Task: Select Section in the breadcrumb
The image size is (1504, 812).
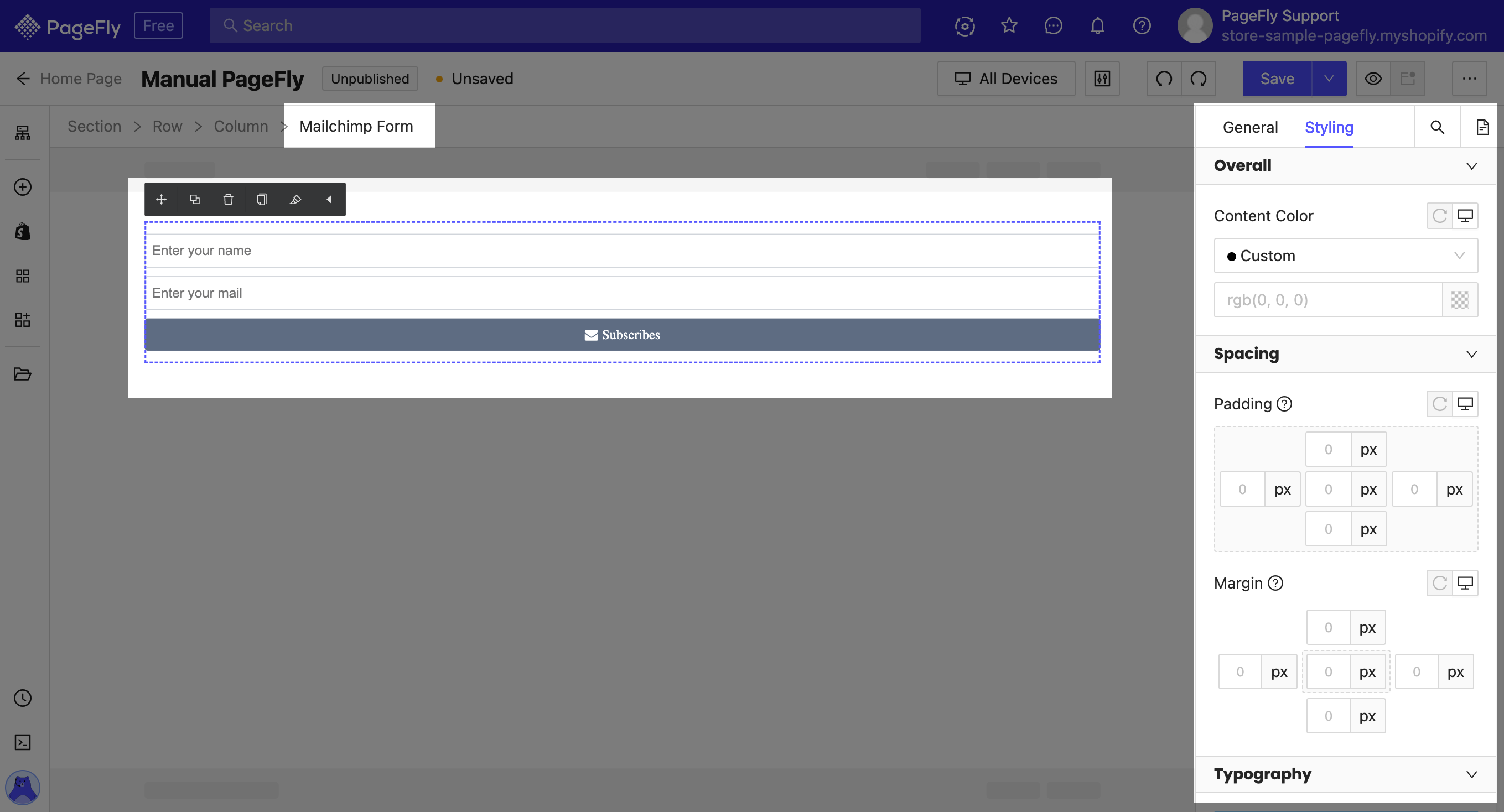Action: [94, 127]
